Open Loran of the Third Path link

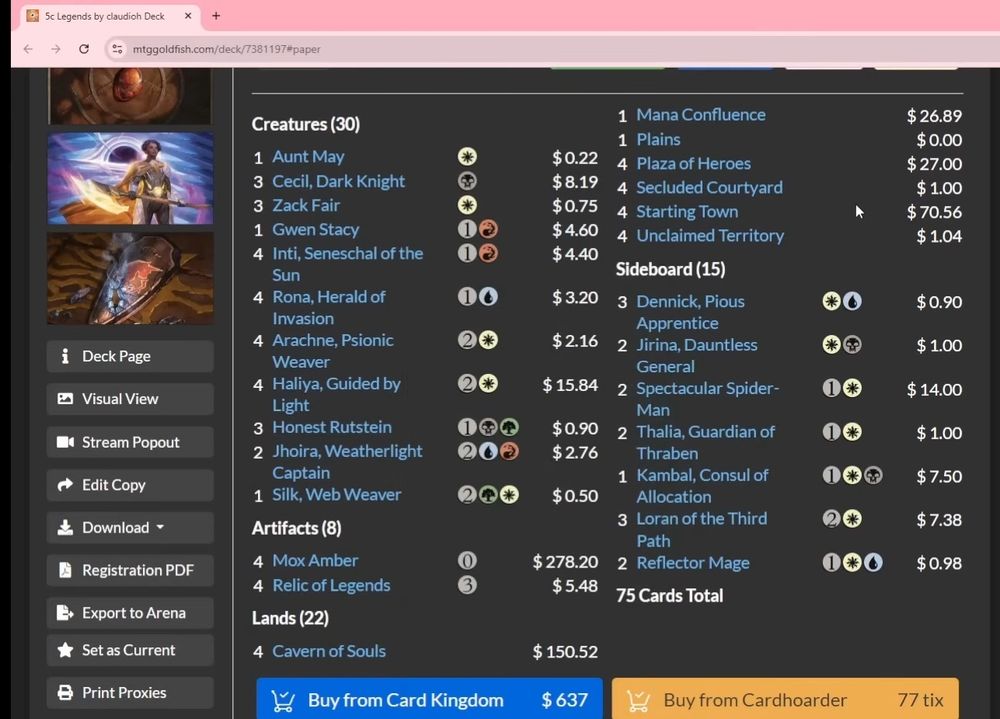(702, 530)
